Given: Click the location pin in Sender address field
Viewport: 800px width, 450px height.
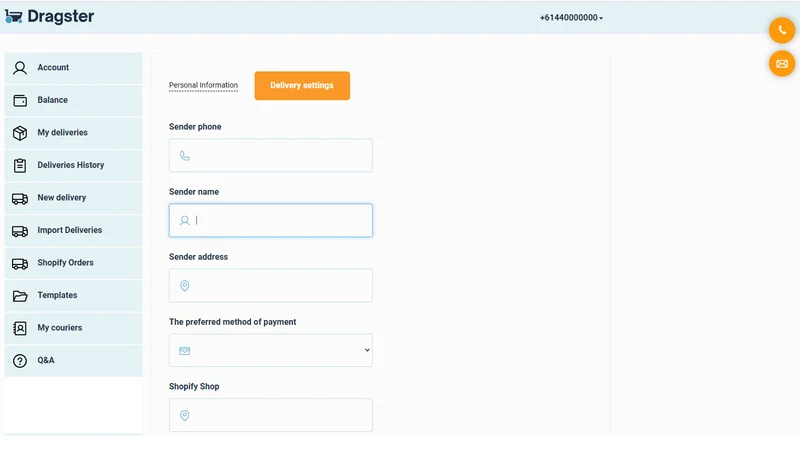Looking at the screenshot, I should [x=185, y=286].
